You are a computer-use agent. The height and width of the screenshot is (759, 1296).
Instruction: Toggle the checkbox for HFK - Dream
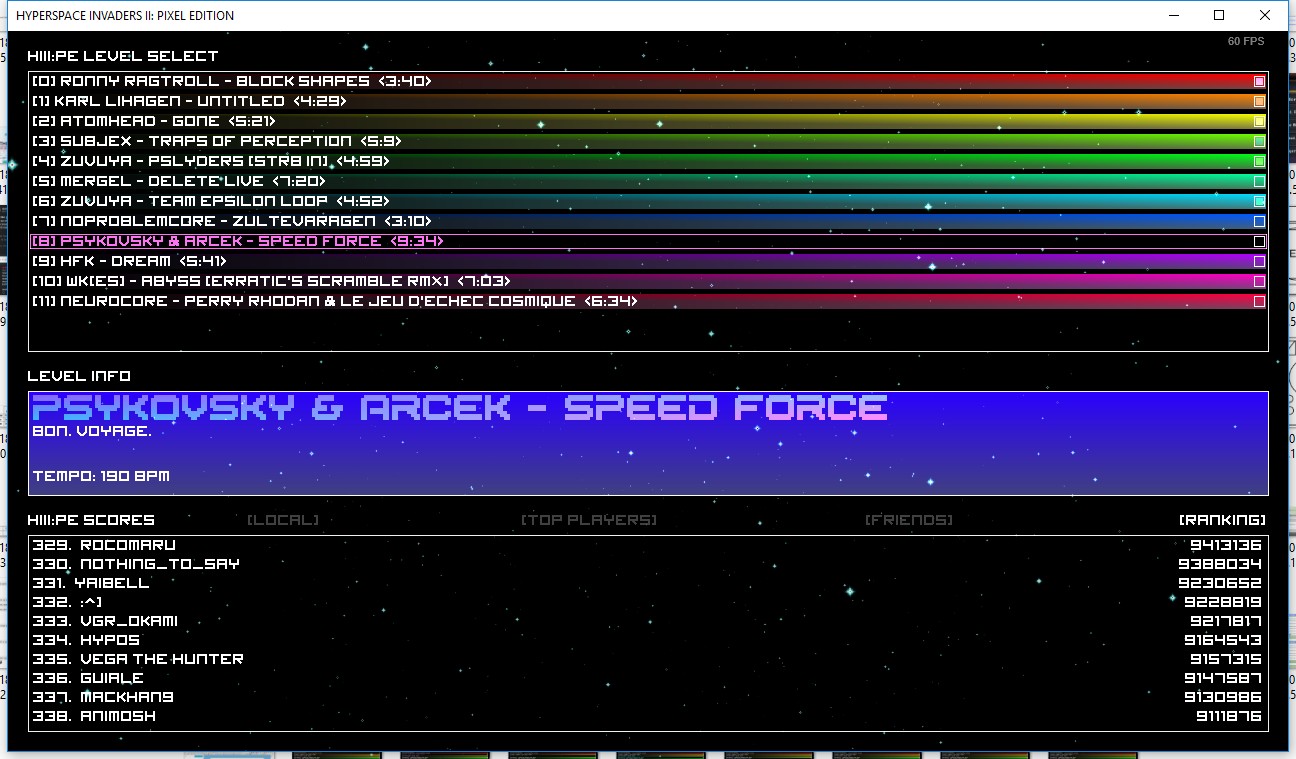pyautogui.click(x=1259, y=261)
